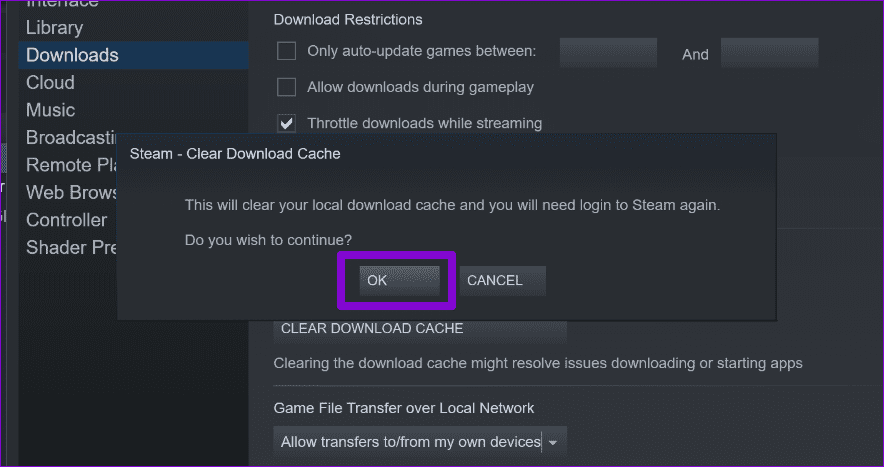Select Downloads in the settings sidebar
Viewport: 884px width, 467px height.
(72, 55)
